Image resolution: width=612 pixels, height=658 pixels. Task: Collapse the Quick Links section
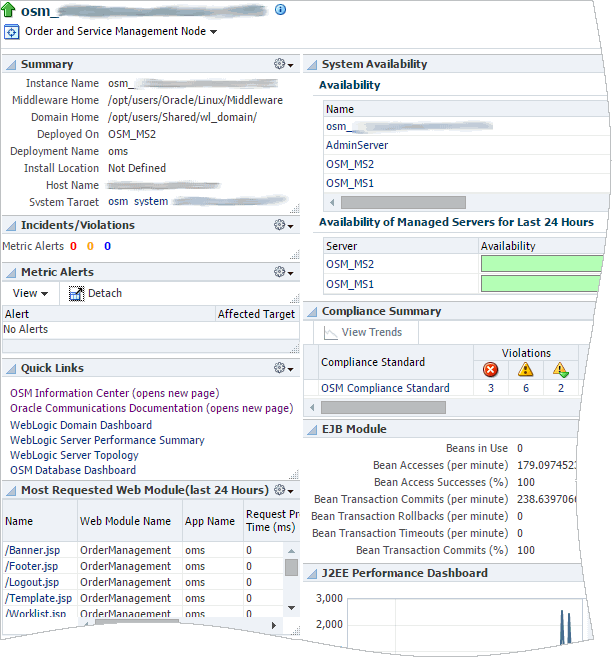click(10, 369)
